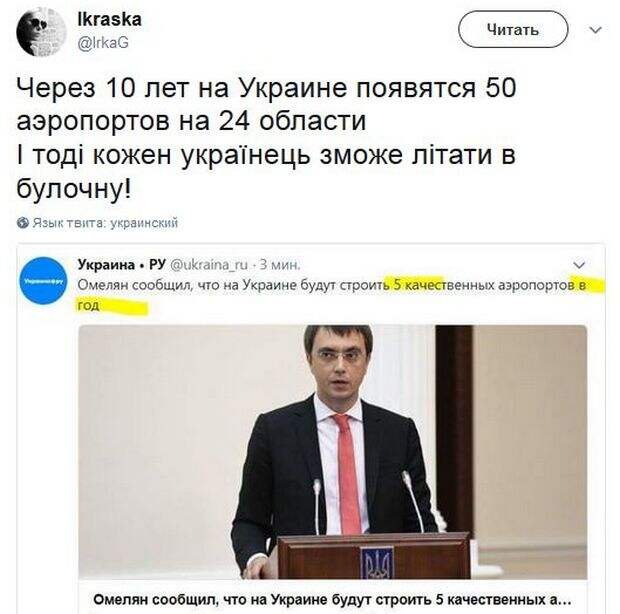
Task: Expand the quoted tweet's chevron menu
Action: click(579, 264)
